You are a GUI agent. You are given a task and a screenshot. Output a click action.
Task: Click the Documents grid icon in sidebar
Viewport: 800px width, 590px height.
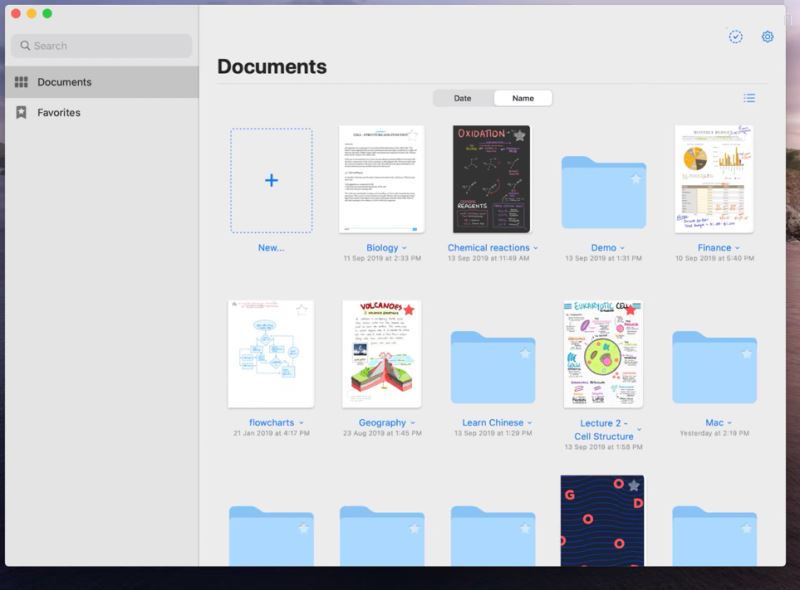[x=21, y=82]
